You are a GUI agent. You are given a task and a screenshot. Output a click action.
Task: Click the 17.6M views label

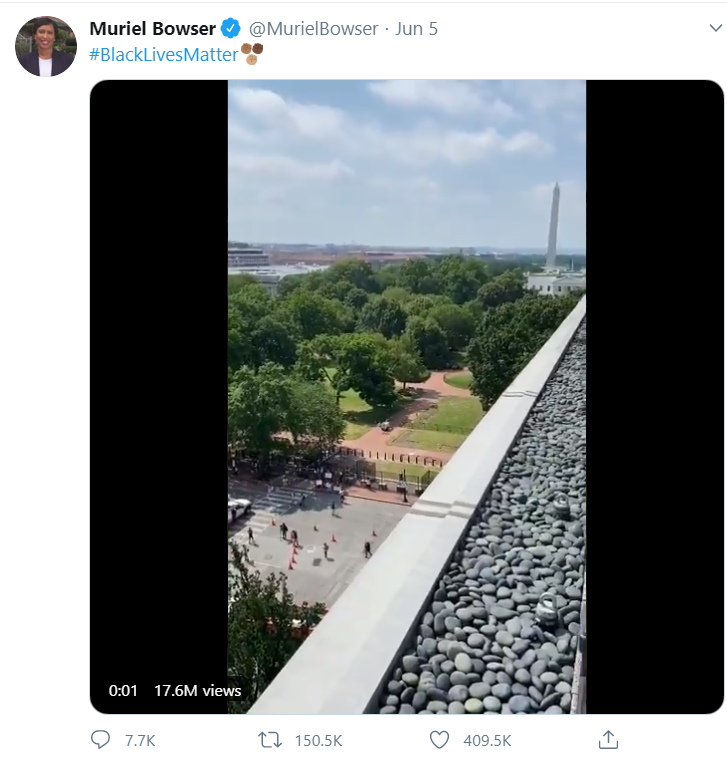[197, 690]
